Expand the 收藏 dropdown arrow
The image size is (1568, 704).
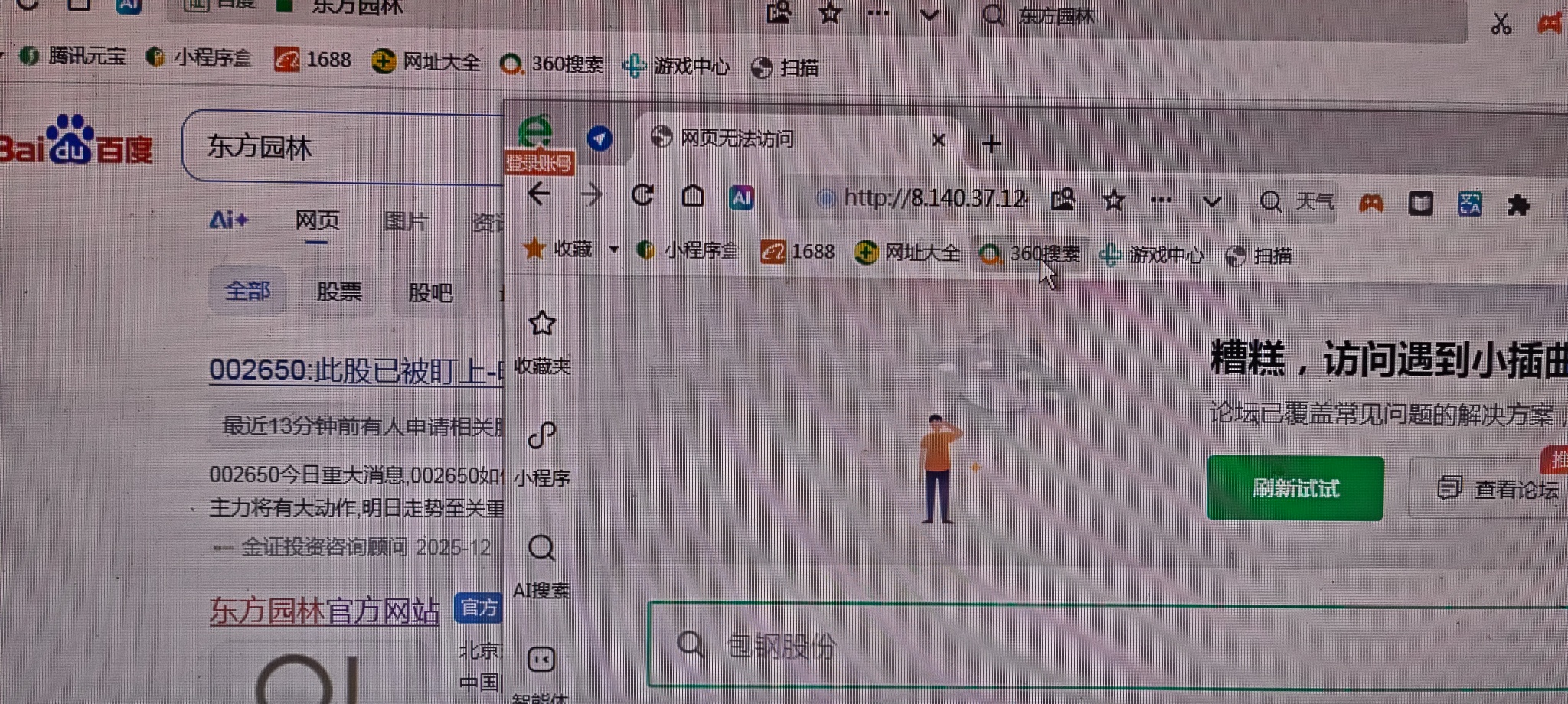pyautogui.click(x=613, y=249)
